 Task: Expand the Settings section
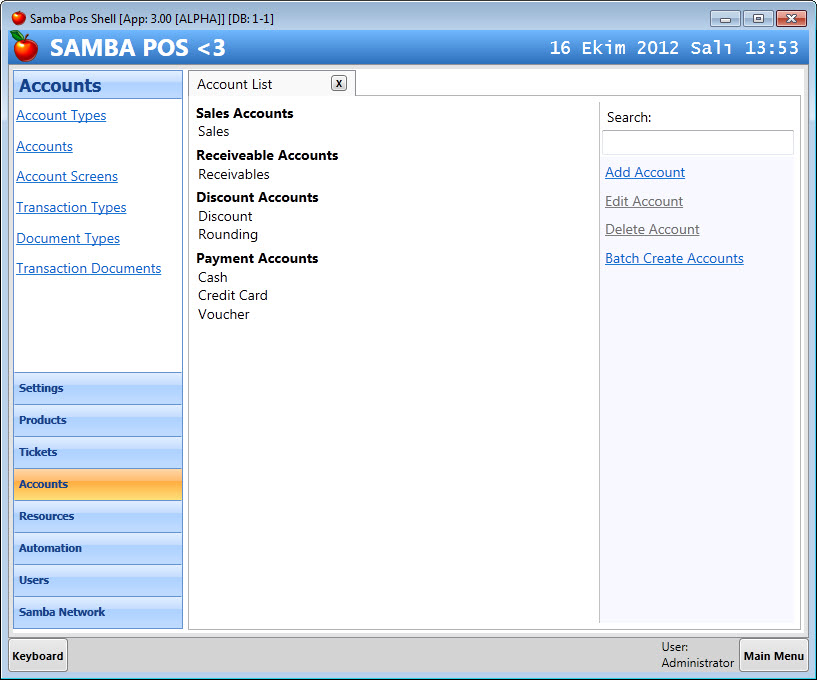(98, 388)
